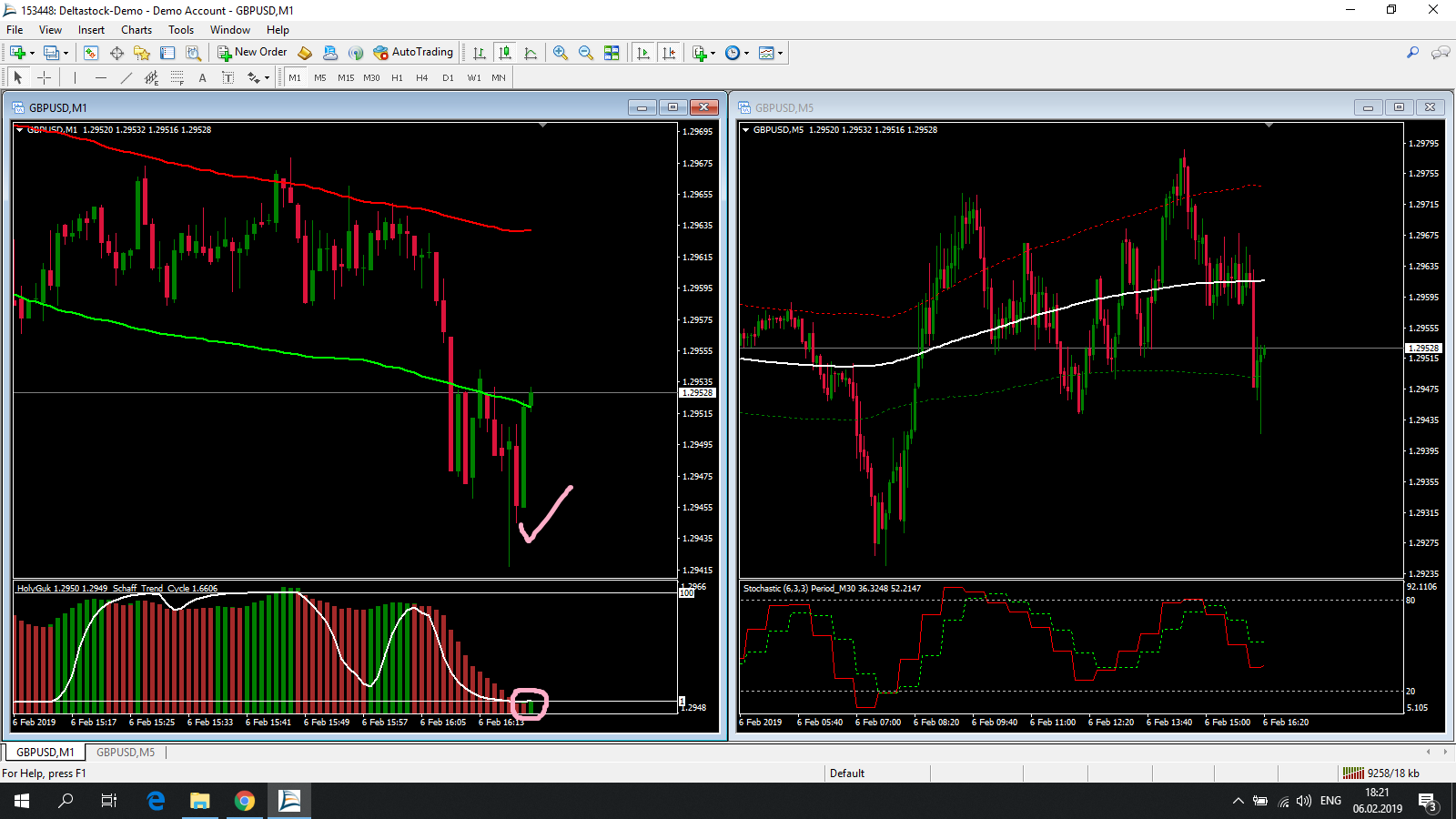Open the Data Window crosshair icon
Viewport: 1456px width, 819px height.
116,53
